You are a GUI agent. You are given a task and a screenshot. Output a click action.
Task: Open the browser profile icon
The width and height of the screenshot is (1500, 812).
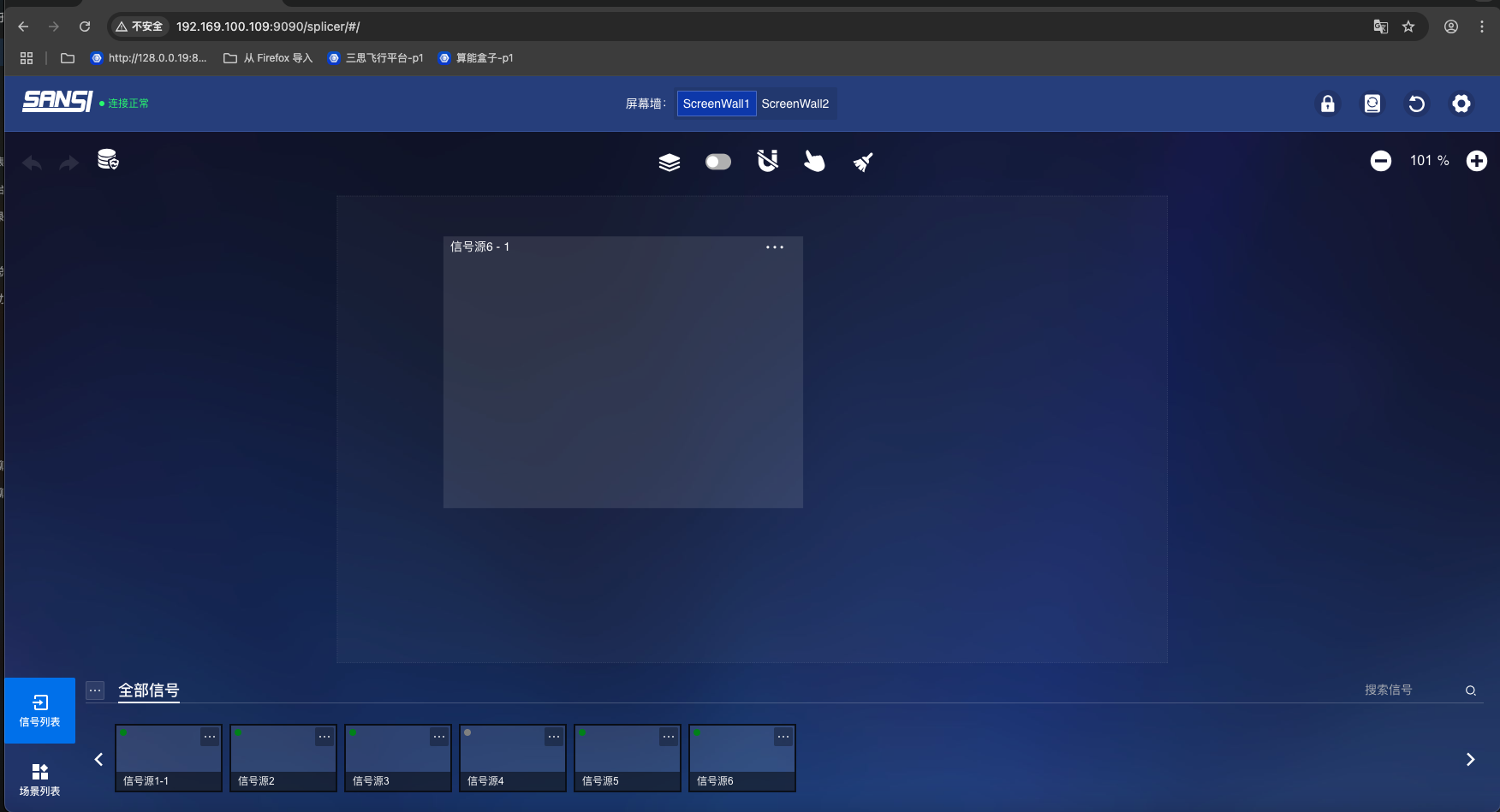pyautogui.click(x=1451, y=27)
